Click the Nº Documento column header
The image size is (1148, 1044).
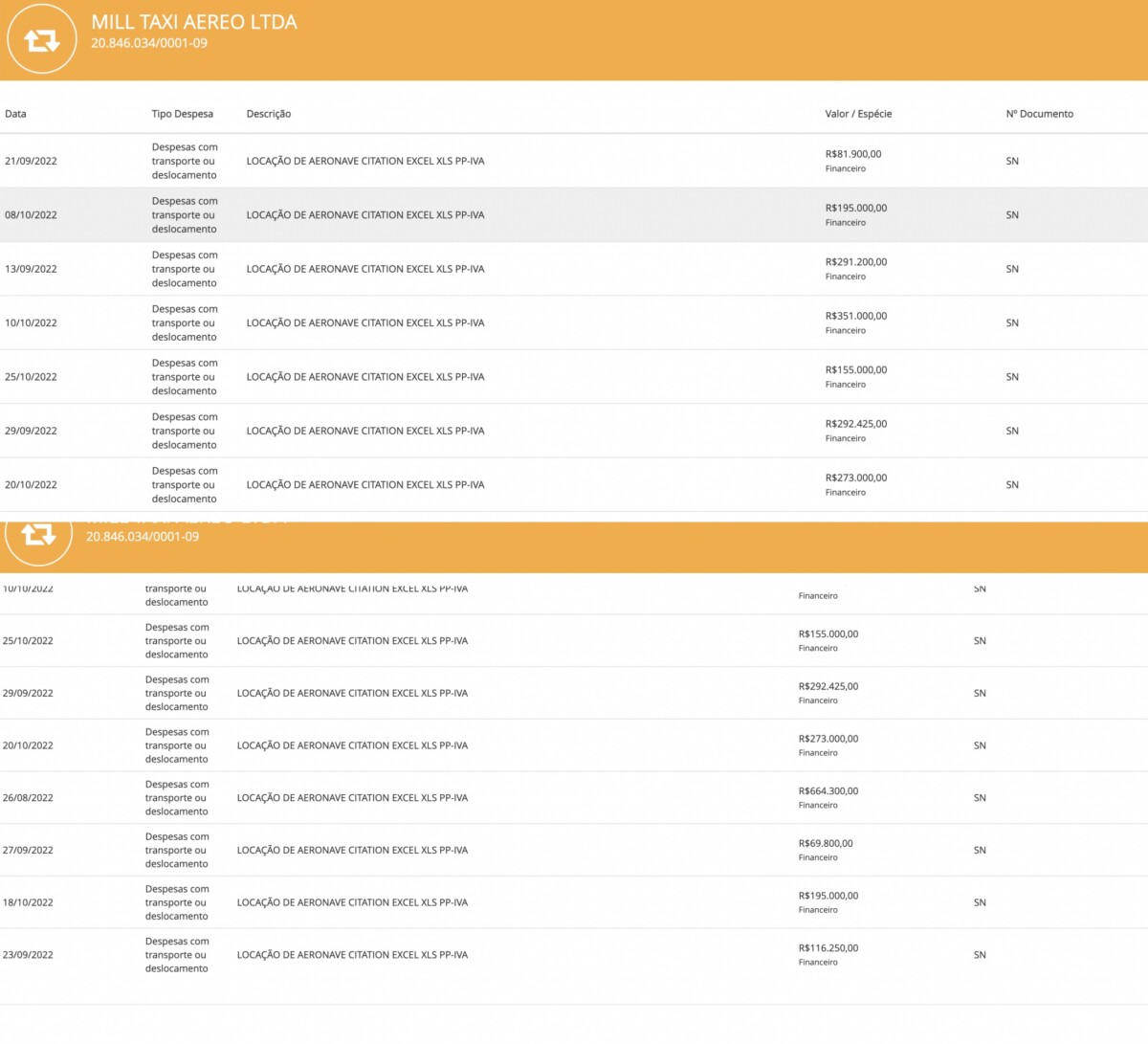[1039, 114]
